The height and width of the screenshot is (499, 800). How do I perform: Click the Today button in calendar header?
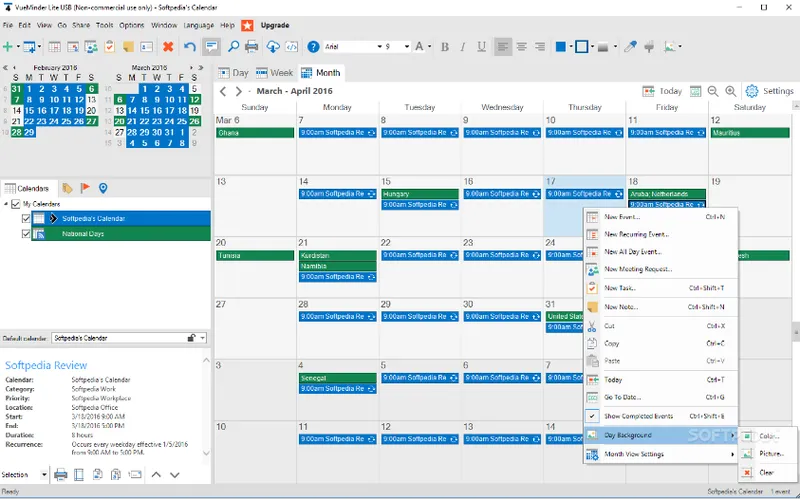662,91
